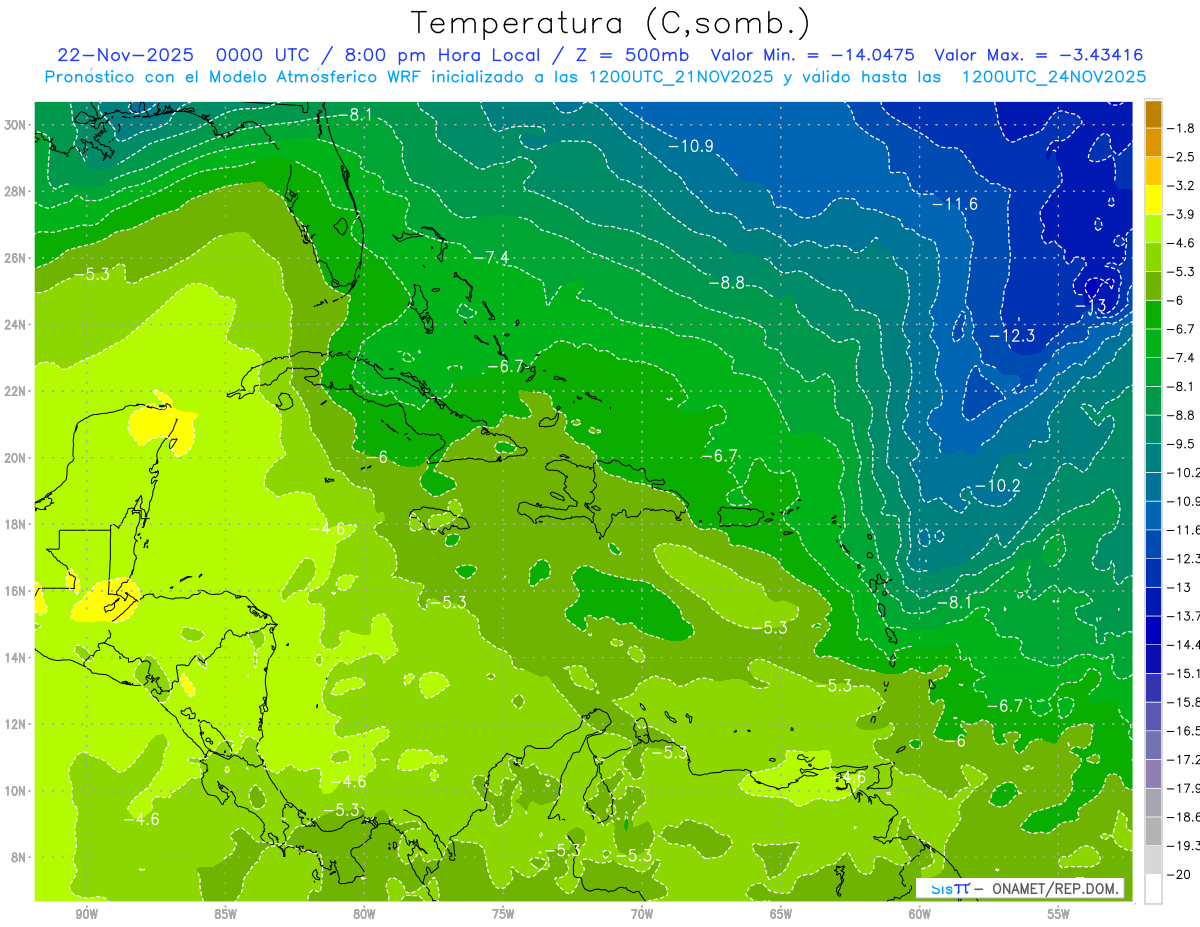The width and height of the screenshot is (1200, 927).
Task: Click the -15.8 value on color scale
Action: coord(1182,701)
